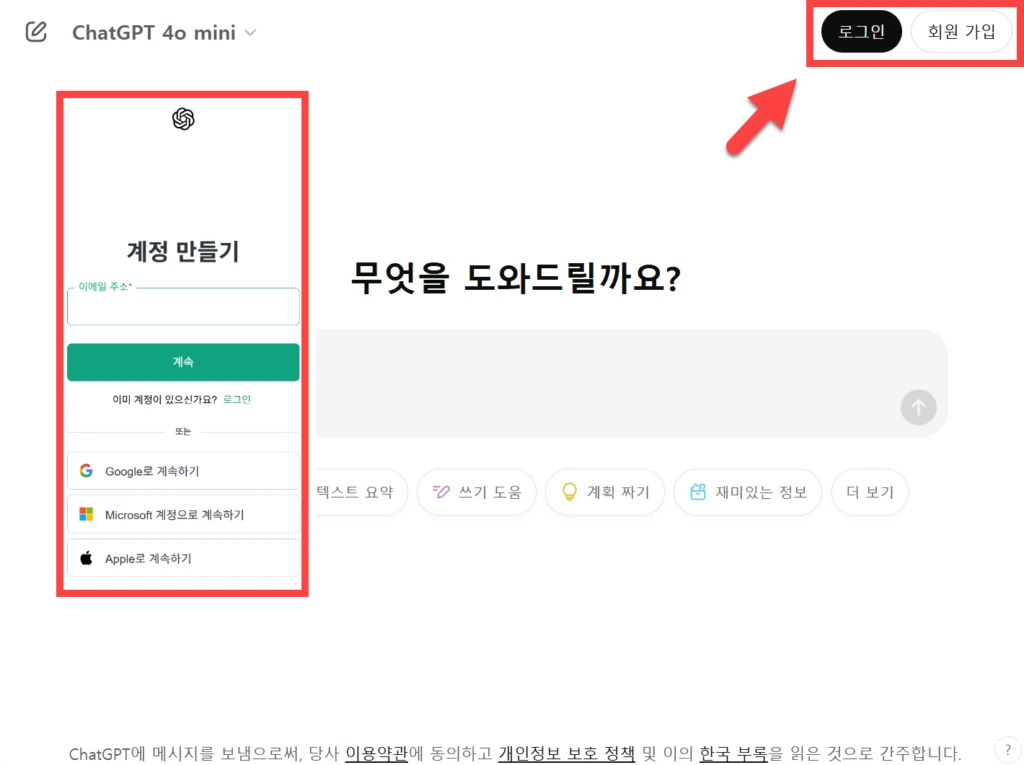Click the 계정 만들기 heading
This screenshot has width=1024, height=765.
[x=184, y=251]
